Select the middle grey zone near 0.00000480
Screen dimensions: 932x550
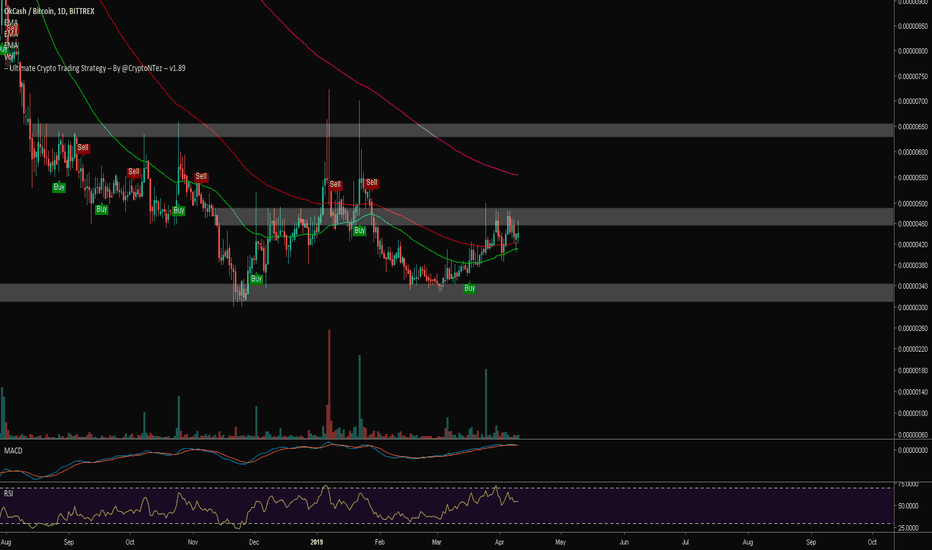click(x=553, y=216)
